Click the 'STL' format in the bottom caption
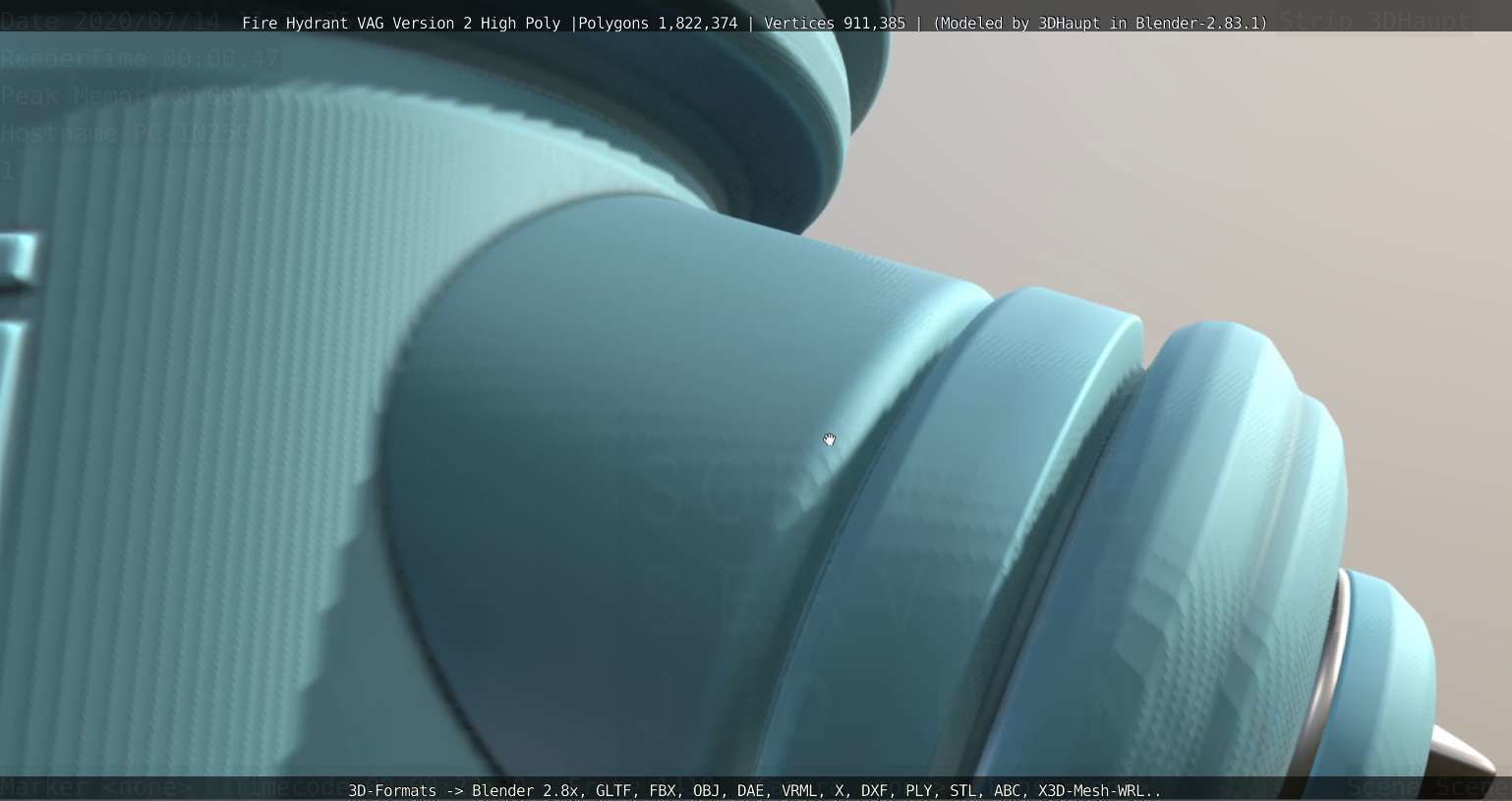This screenshot has height=801, width=1512. (967, 790)
